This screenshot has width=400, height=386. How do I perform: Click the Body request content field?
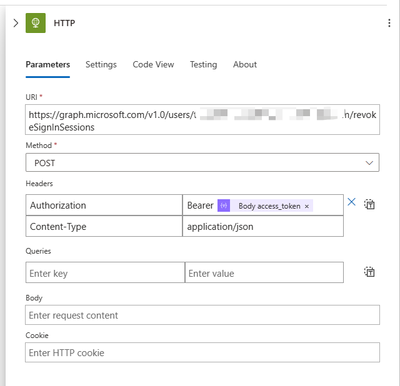pyautogui.click(x=202, y=315)
